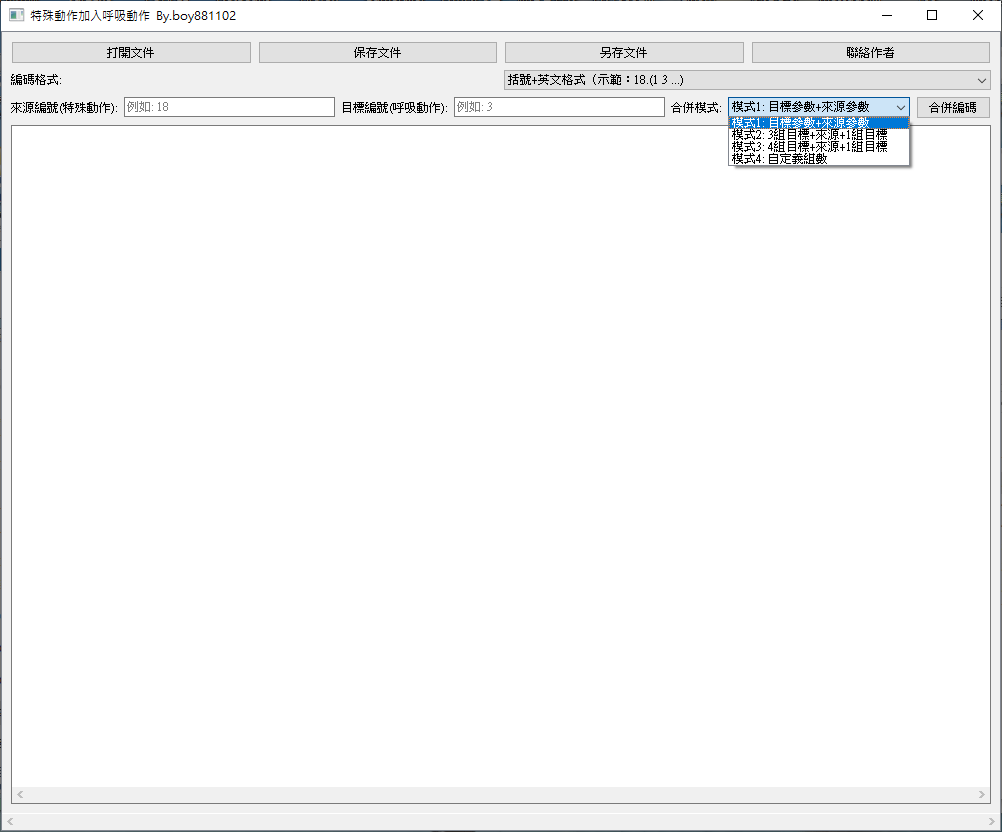Click the 打開文件 button

[x=131, y=52]
